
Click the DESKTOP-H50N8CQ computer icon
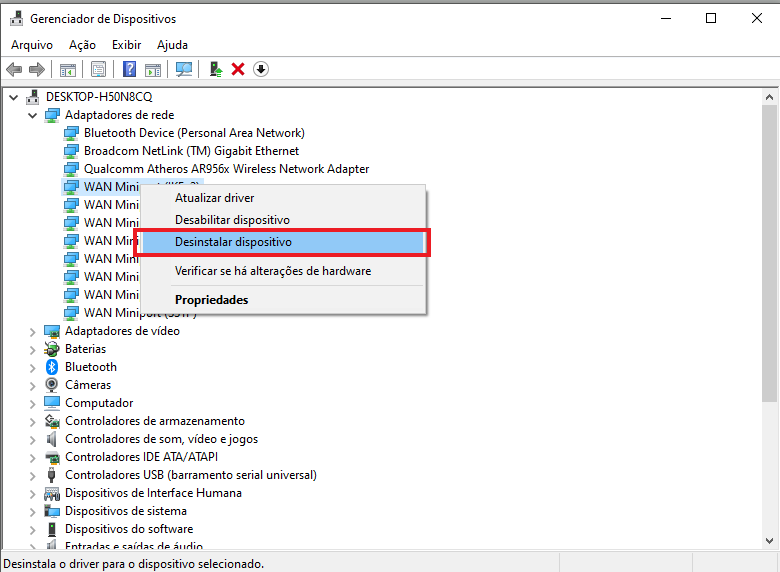coord(33,96)
